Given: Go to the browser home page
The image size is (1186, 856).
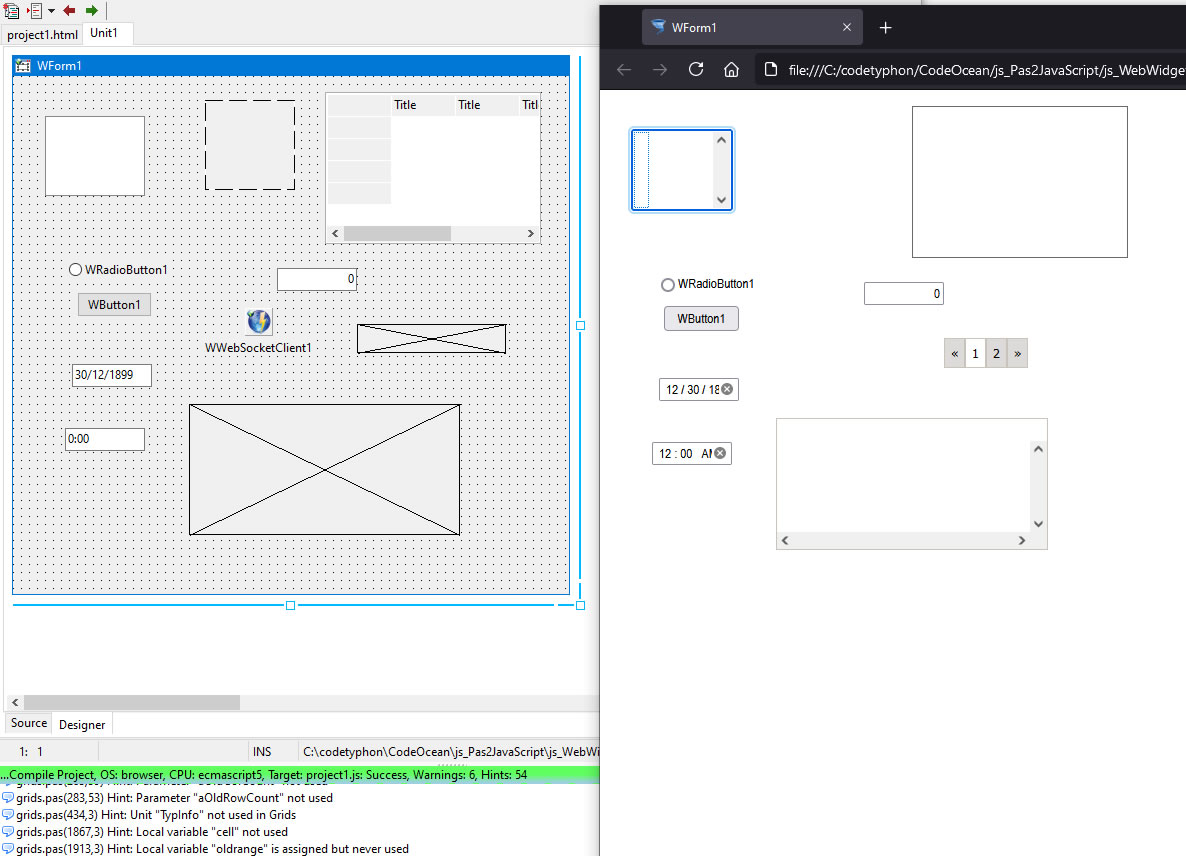Looking at the screenshot, I should 731,69.
